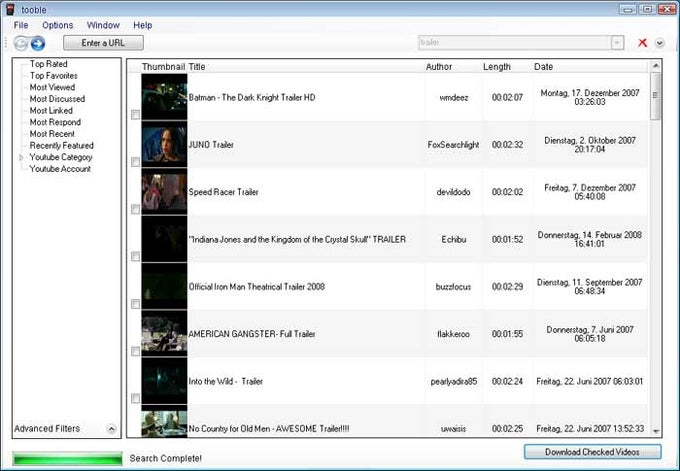Open the search box dropdown arrow

tap(617, 43)
